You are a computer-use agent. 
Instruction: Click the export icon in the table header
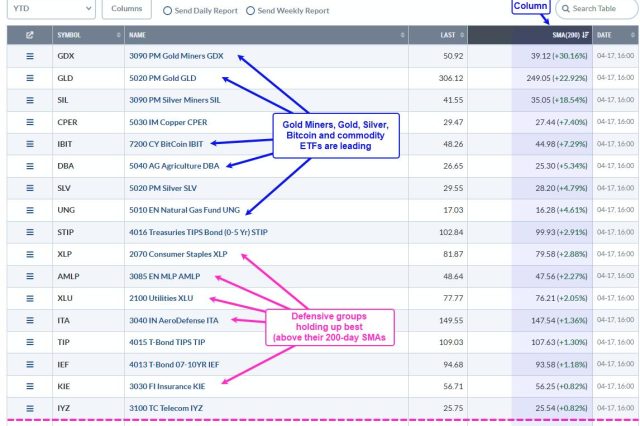(30, 35)
